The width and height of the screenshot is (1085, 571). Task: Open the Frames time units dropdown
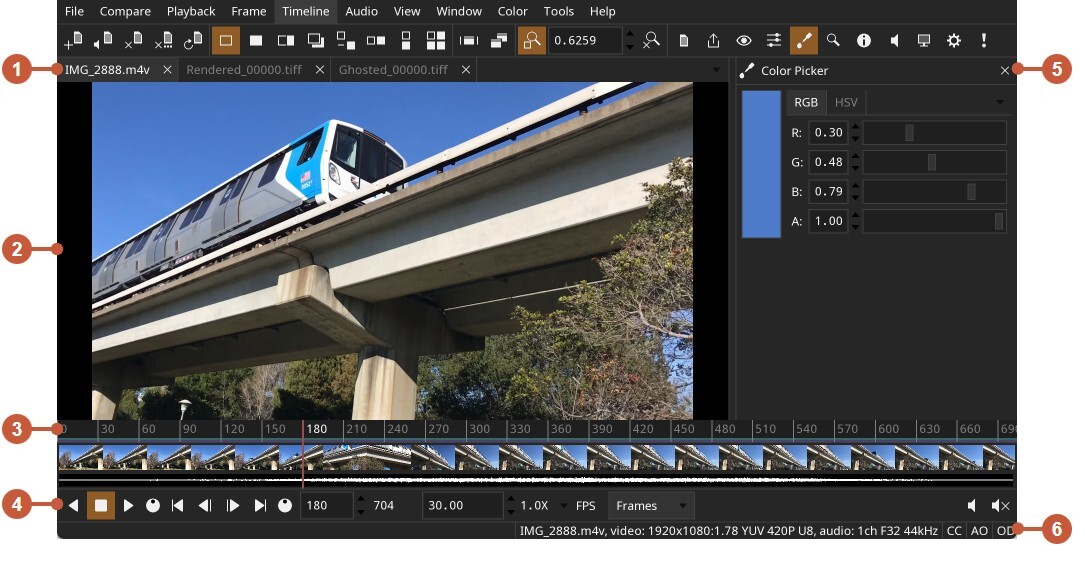coord(650,506)
